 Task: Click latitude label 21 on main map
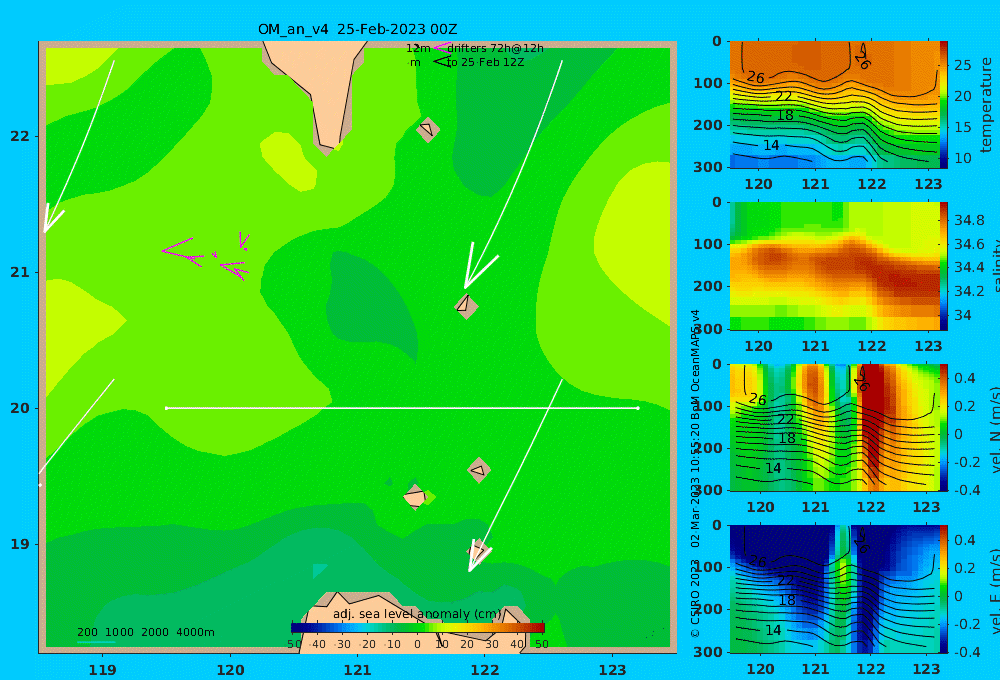[x=20, y=272]
